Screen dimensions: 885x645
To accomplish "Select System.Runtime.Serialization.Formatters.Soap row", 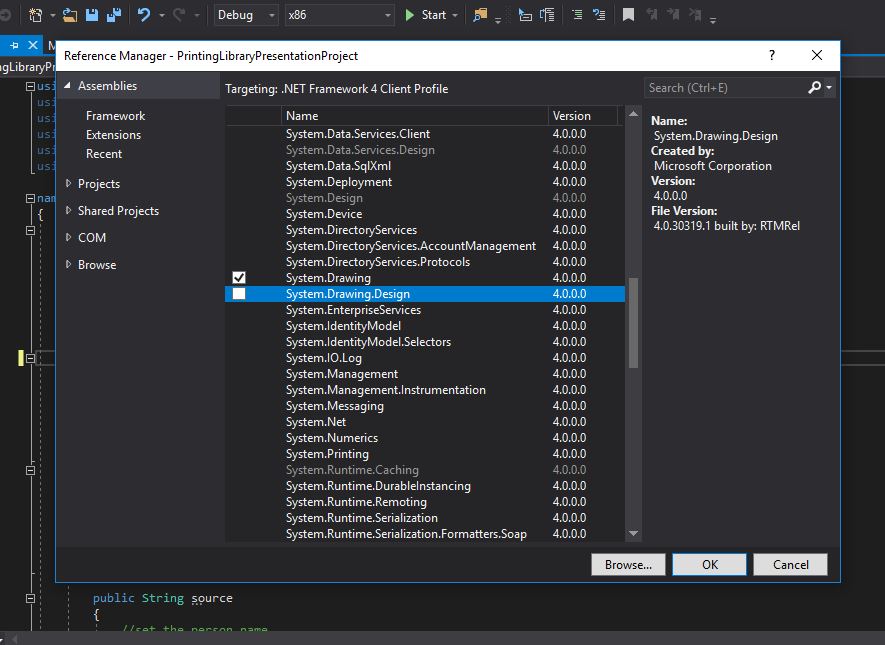I will click(x=425, y=534).
